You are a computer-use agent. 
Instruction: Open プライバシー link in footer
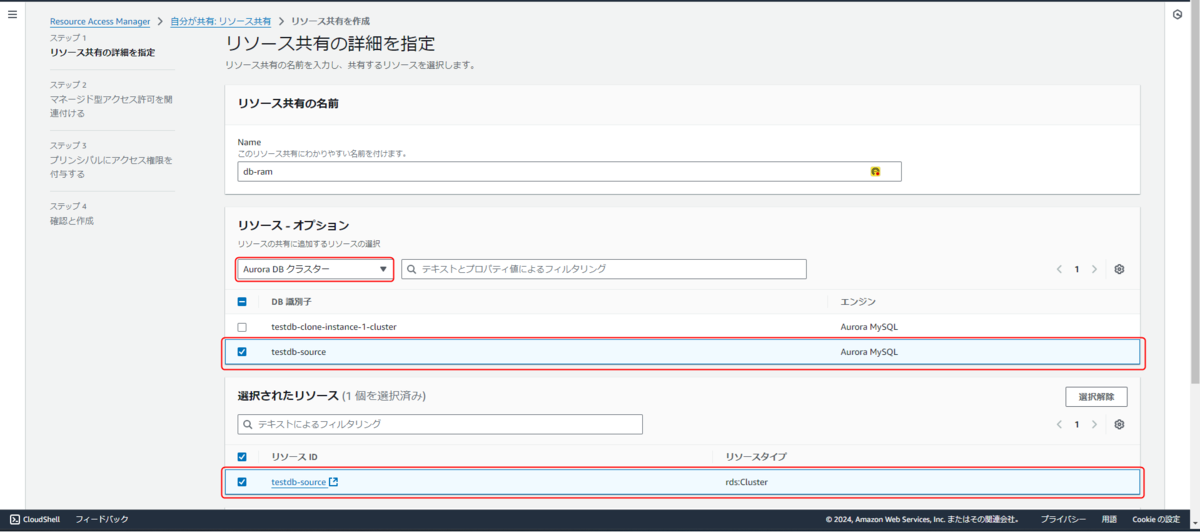[x=1063, y=519]
